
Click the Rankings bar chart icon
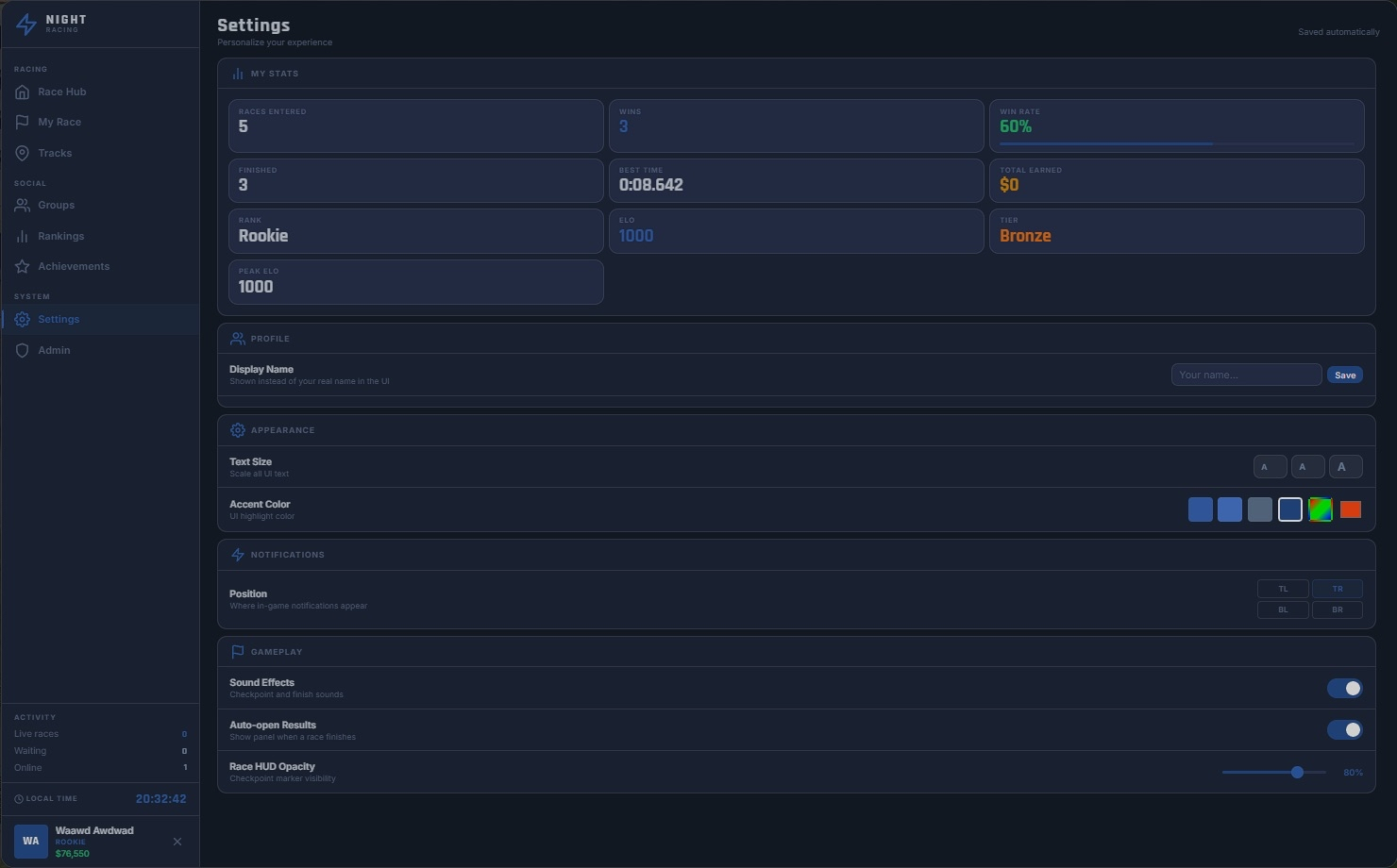[23, 236]
